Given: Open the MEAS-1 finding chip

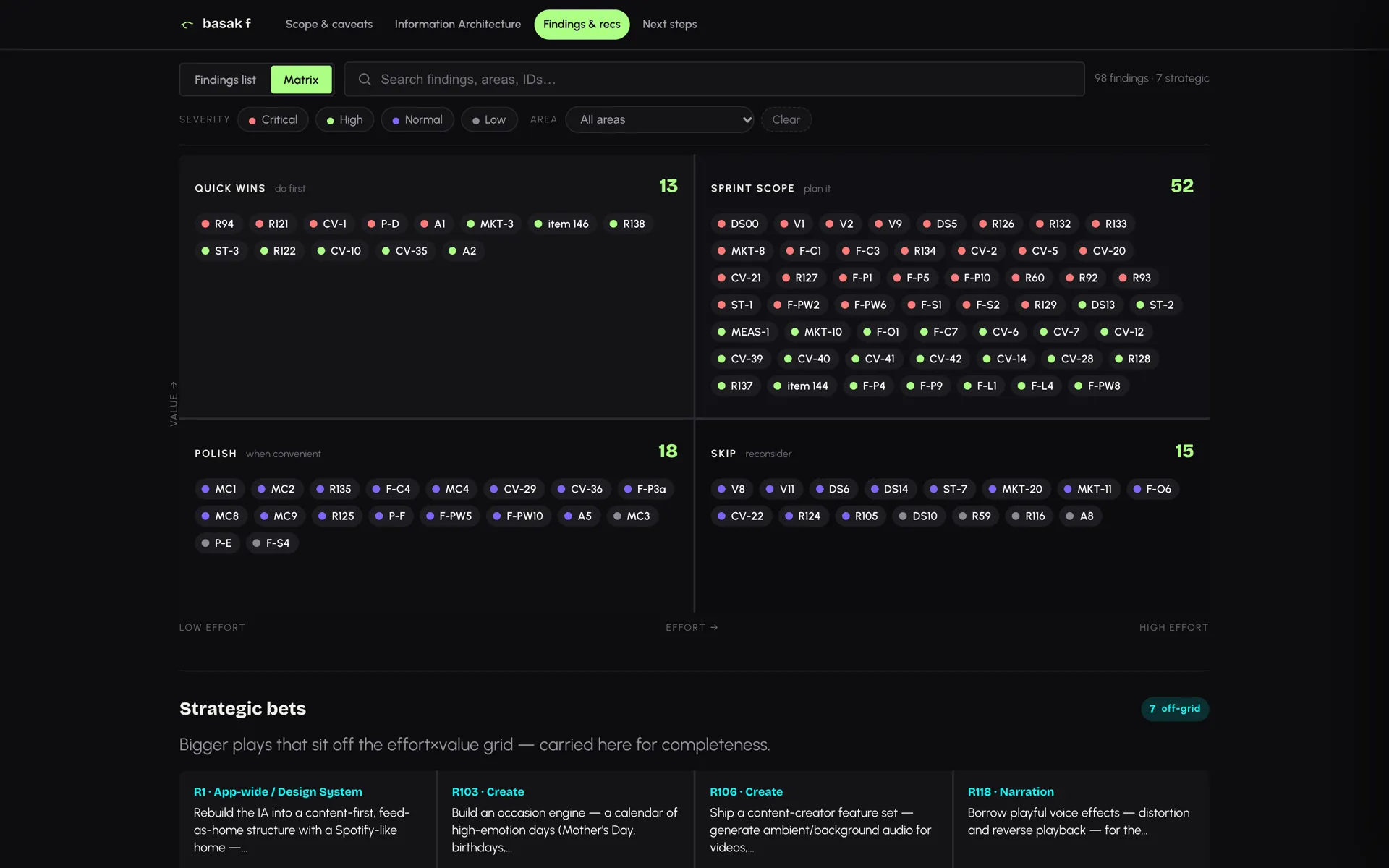Looking at the screenshot, I should point(743,332).
